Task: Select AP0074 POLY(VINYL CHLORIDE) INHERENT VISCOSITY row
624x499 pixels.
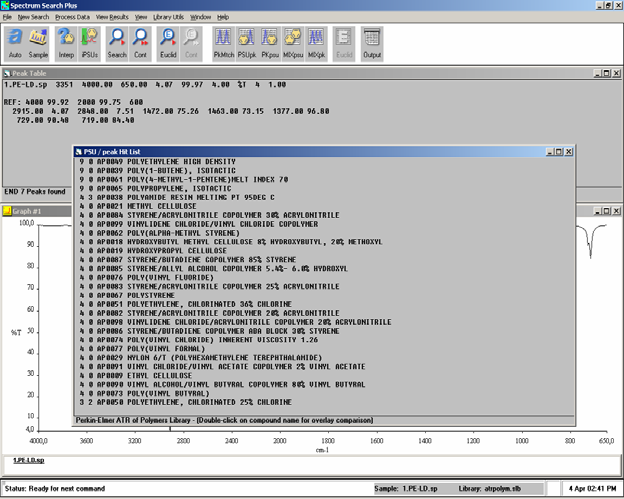Action: tap(199, 340)
